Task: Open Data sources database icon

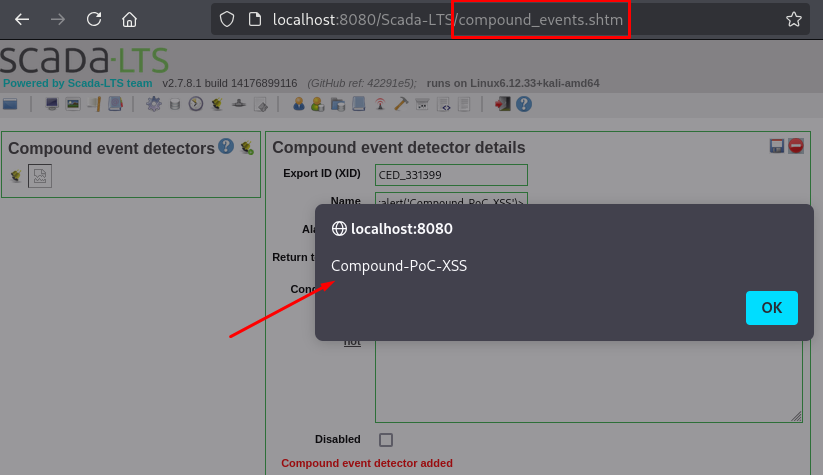Action: (x=175, y=104)
